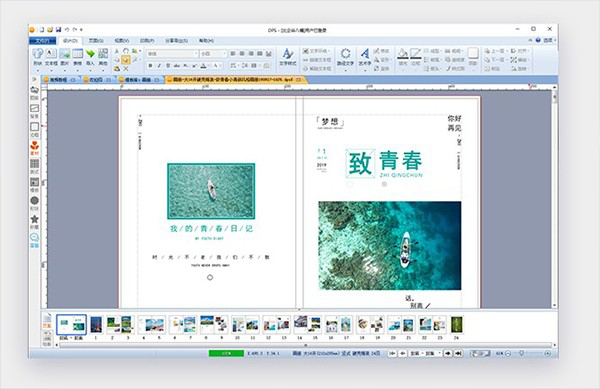Click the New document icon in title bar
This screenshot has width=600, height=389.
tap(41, 29)
